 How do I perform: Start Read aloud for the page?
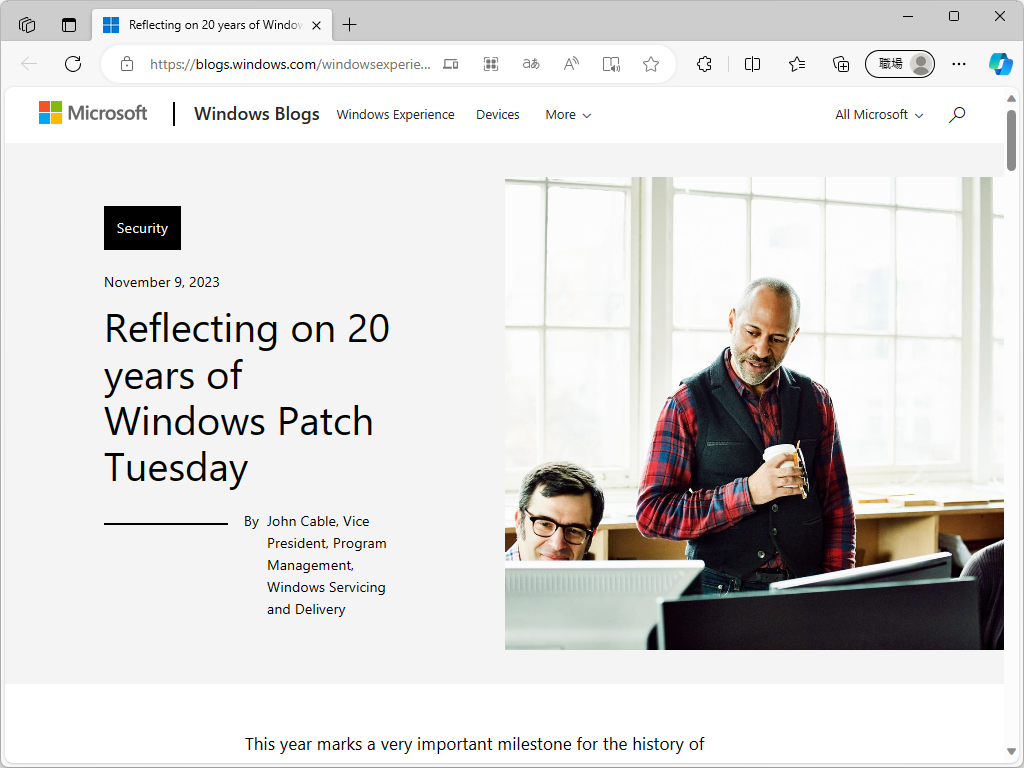pyautogui.click(x=570, y=63)
